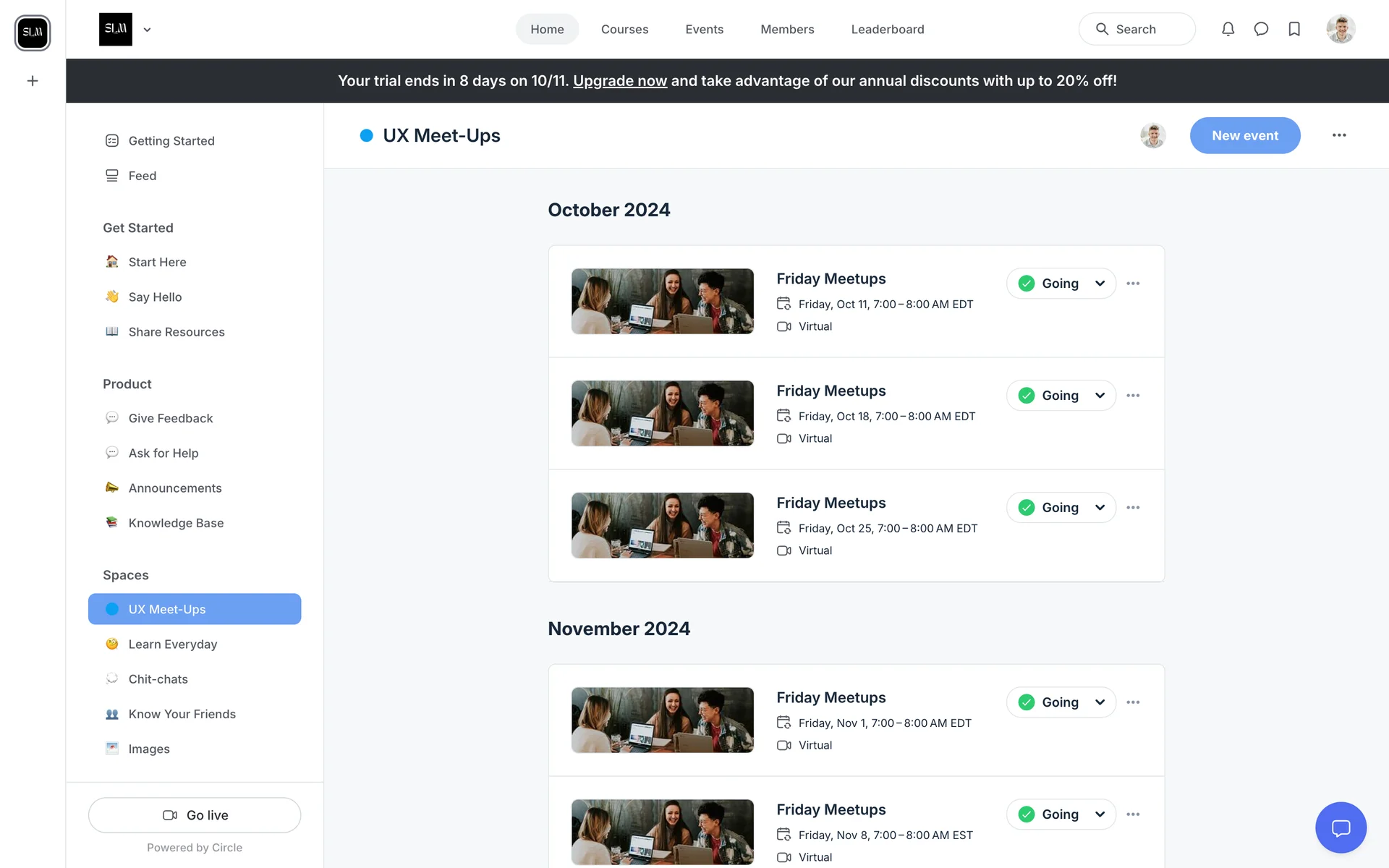Open UX Meet-Ups space options ellipsis
The image size is (1389, 868).
[1339, 135]
